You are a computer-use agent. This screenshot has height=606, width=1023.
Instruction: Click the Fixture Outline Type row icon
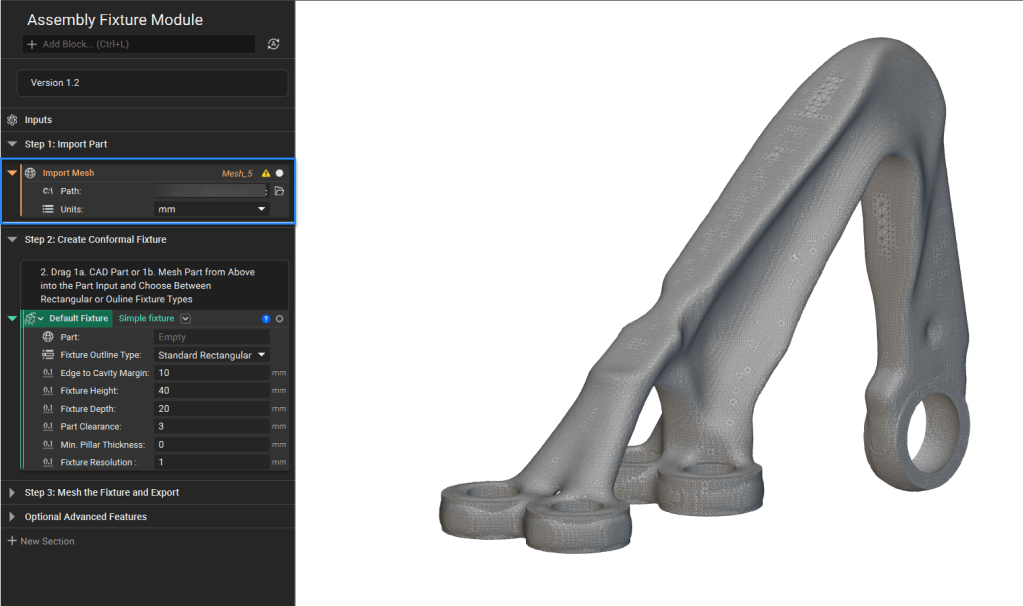(48, 355)
